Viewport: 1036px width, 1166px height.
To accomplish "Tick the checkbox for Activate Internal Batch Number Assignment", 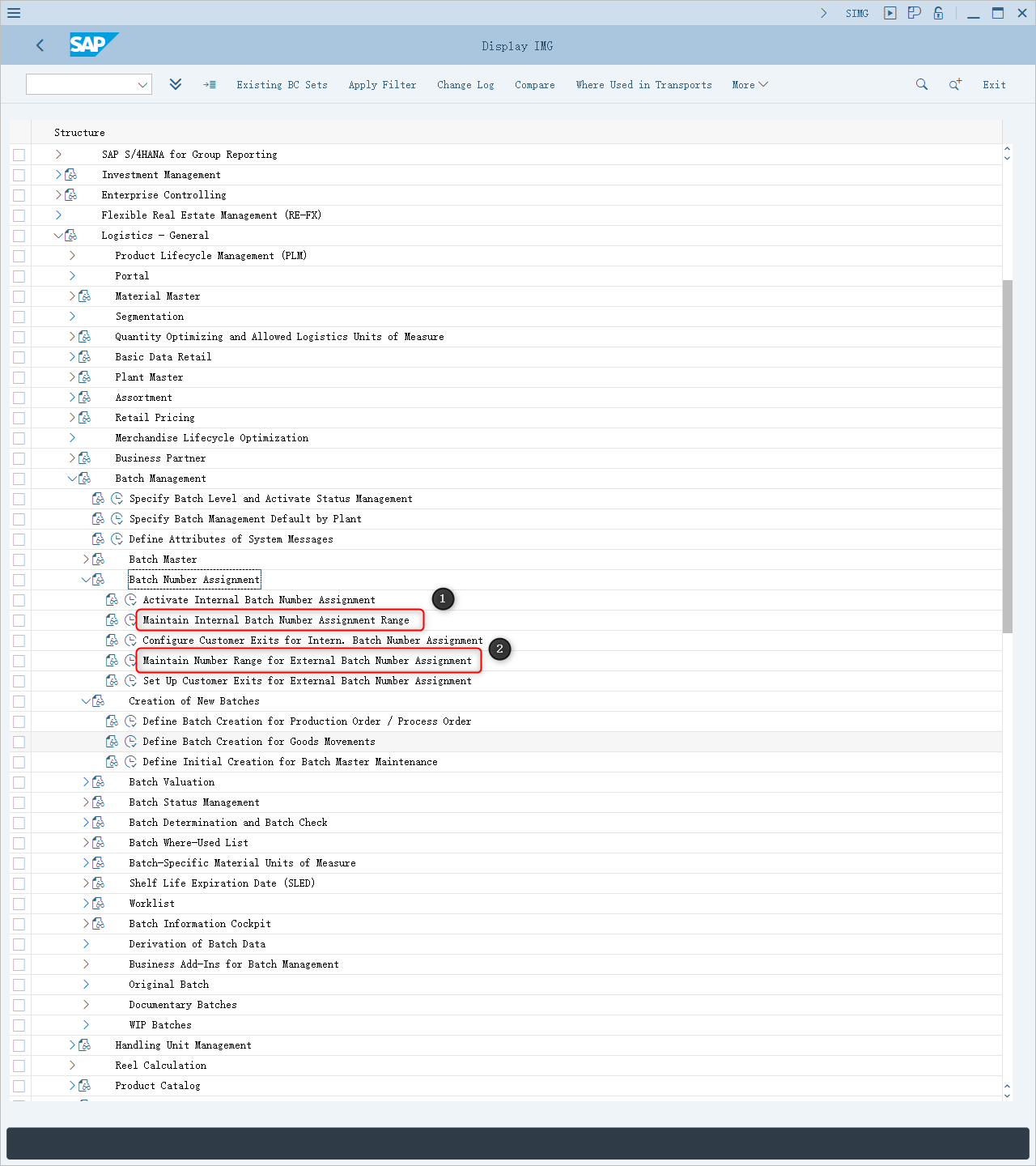I will 19,600.
